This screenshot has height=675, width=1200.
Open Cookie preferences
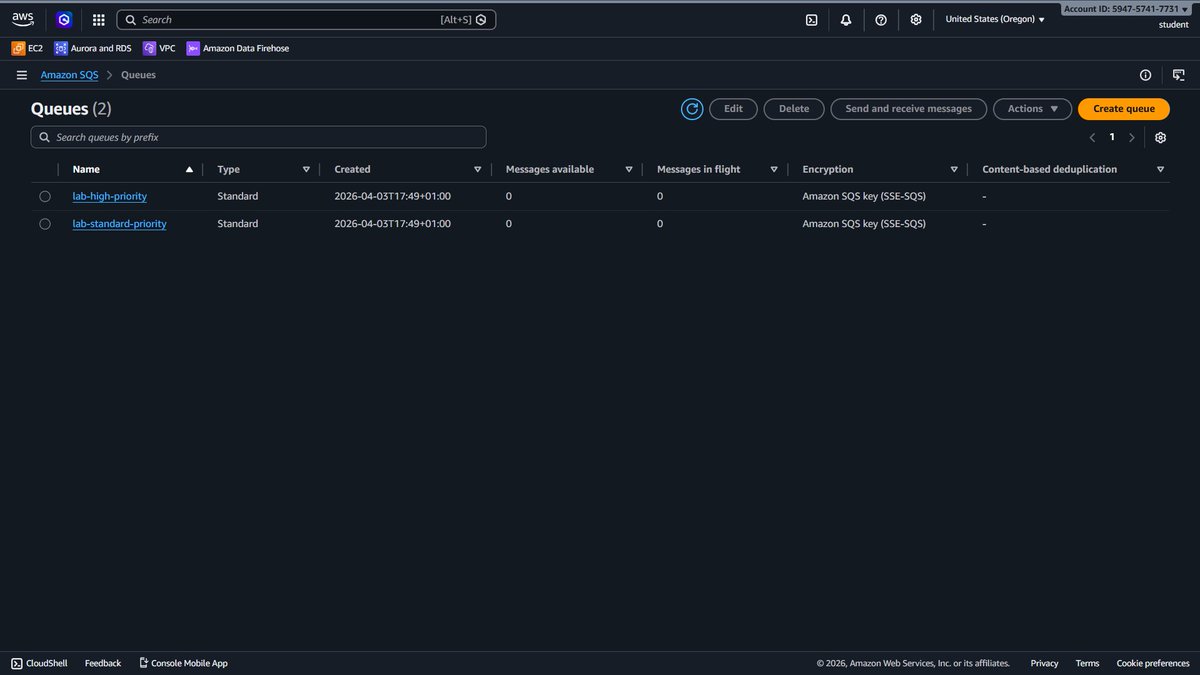point(1153,663)
